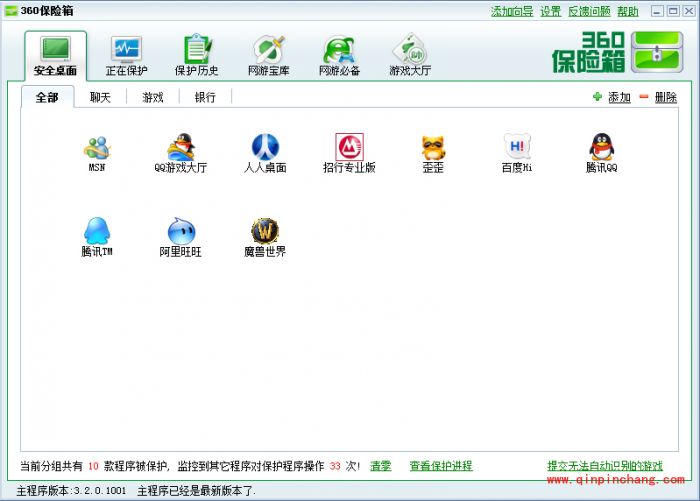This screenshot has height=501, width=700.
Task: Open the 游戏大厅 icon
Action: 410,49
